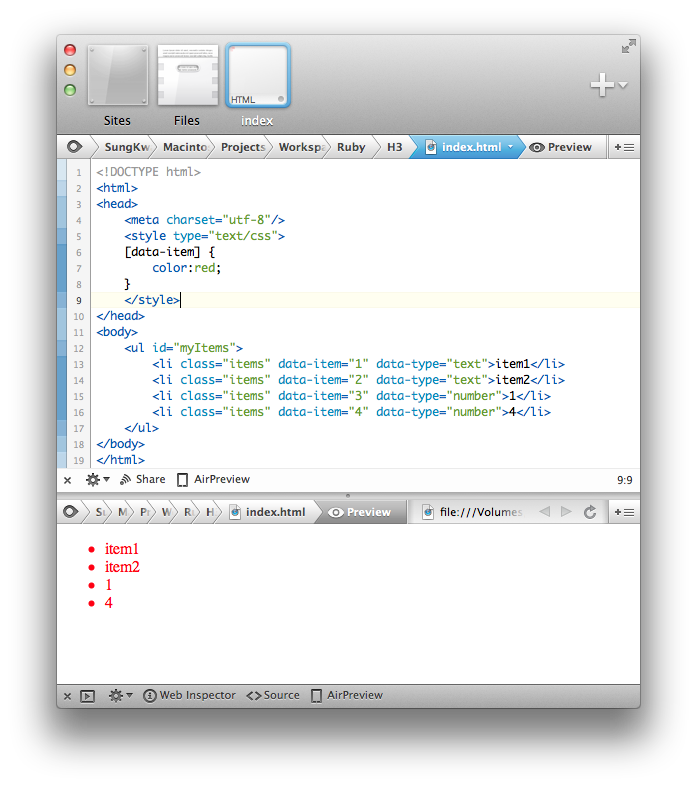Reload the preview with refresh icon
This screenshot has height=787, width=697.
point(590,512)
